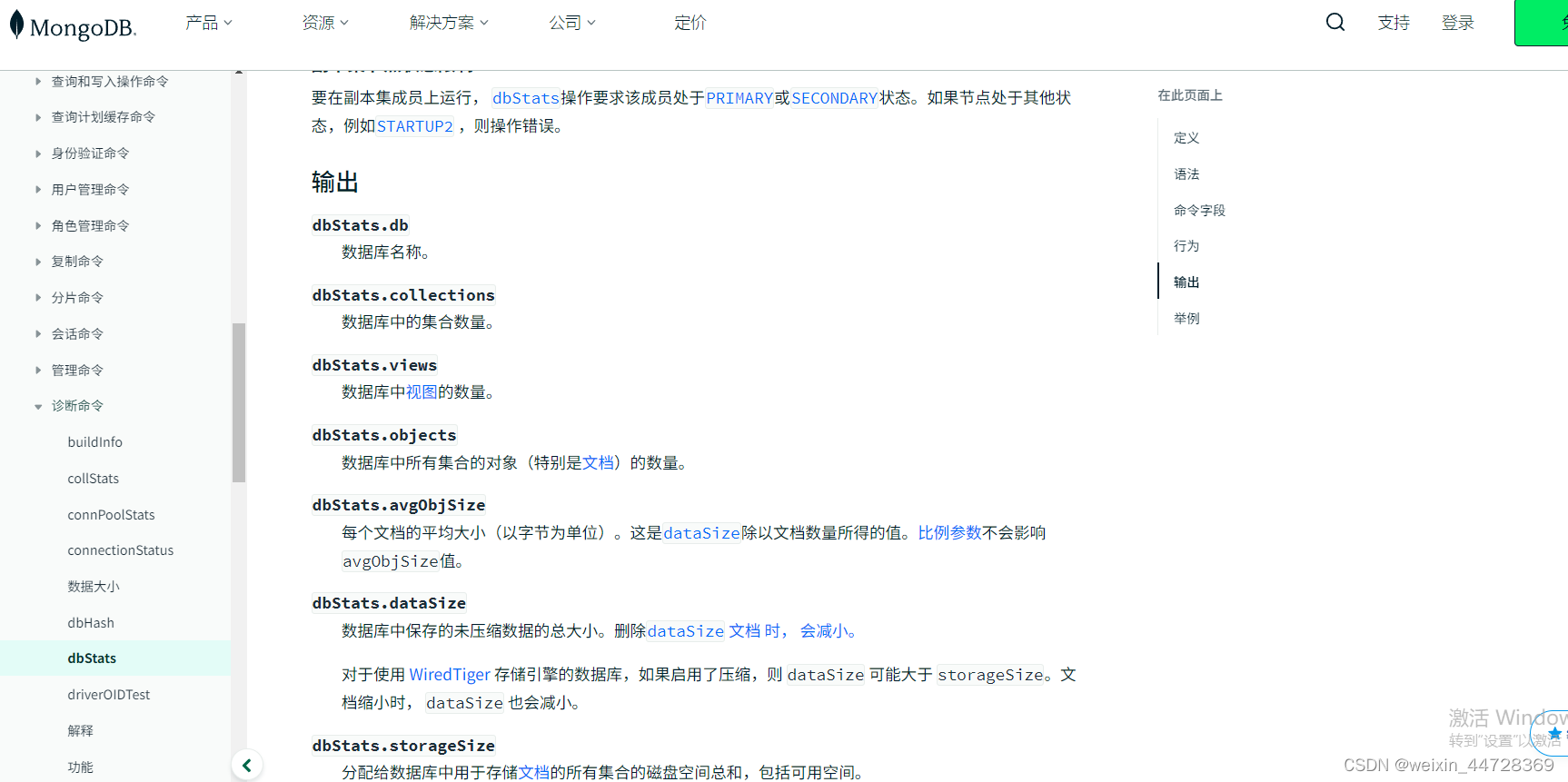The image size is (1568, 782).
Task: Click the dbStats.views field heading
Action: pos(374,365)
